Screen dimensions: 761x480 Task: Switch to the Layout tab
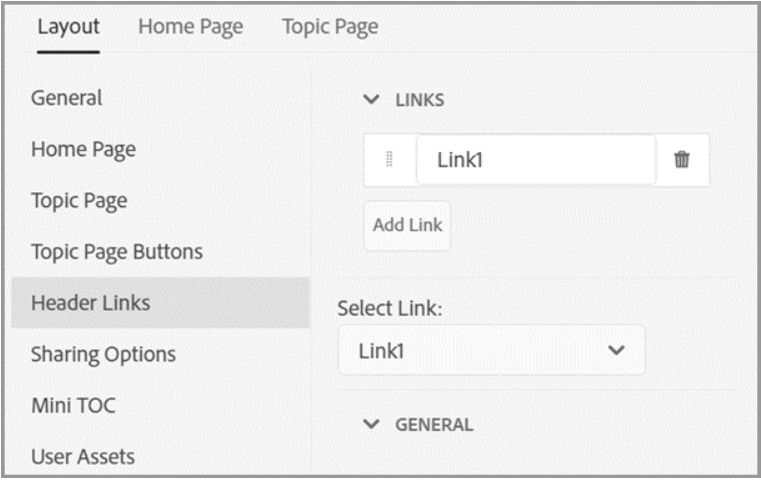point(68,27)
